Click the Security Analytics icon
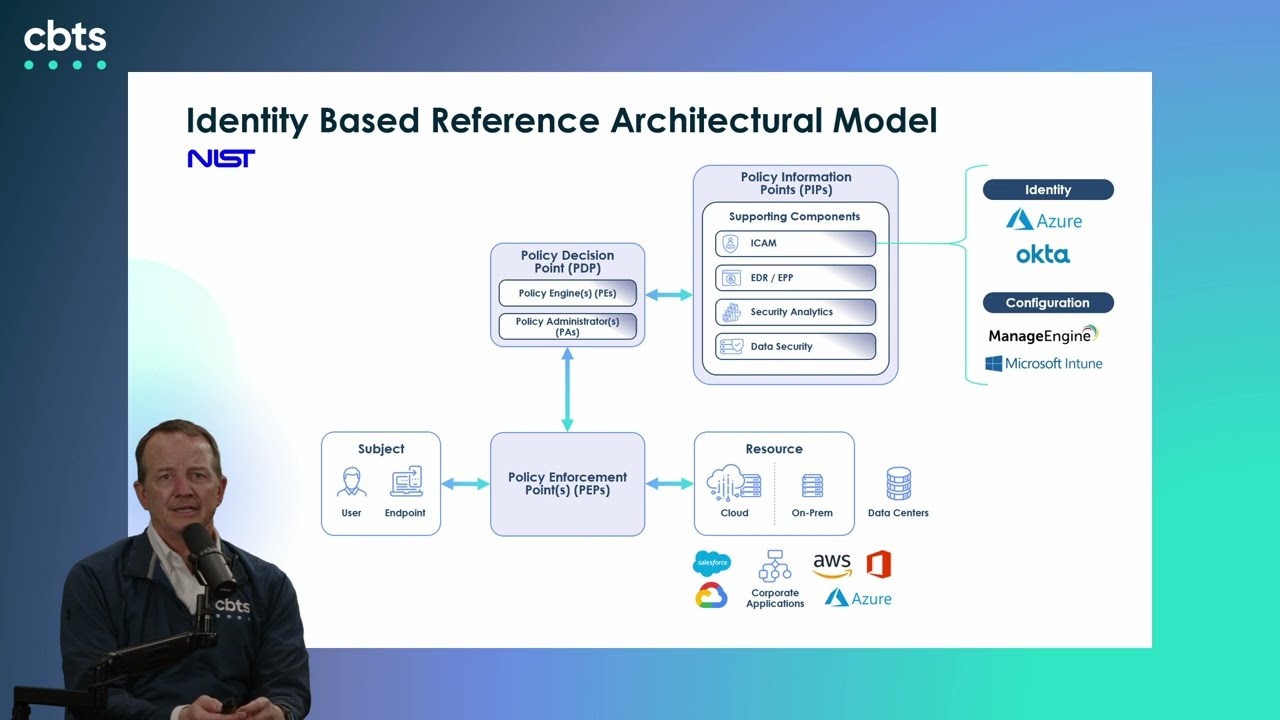Viewport: 1280px width, 720px height. point(731,312)
